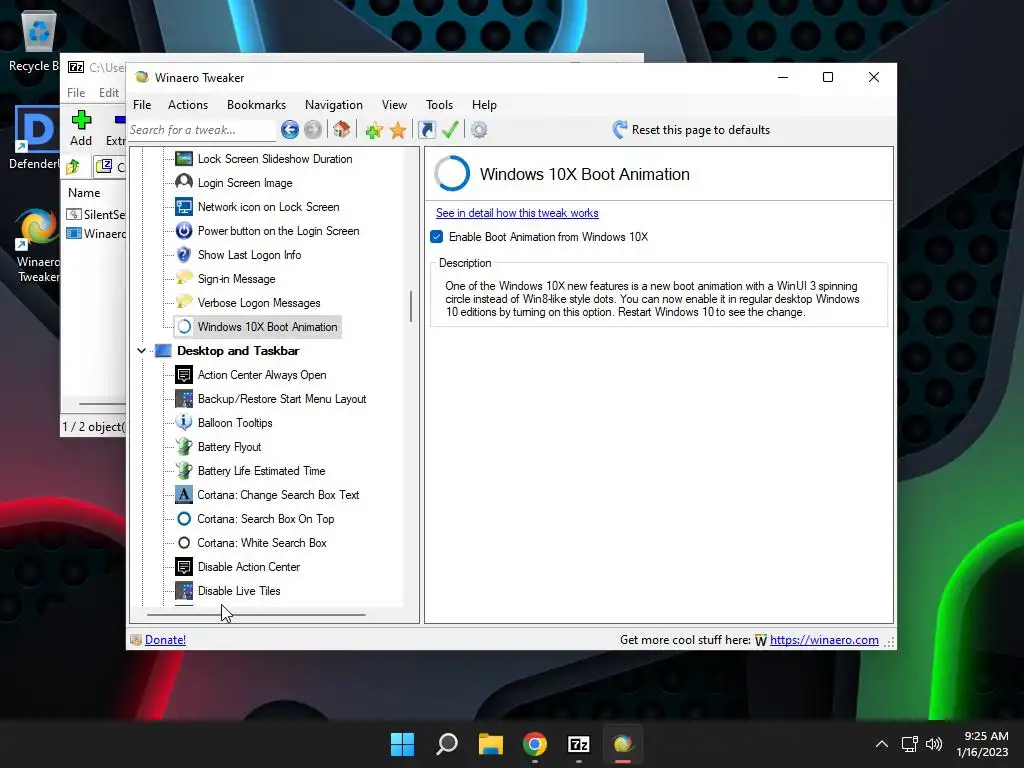Open settings gear icon in toolbar
Viewport: 1024px width, 768px height.
coord(479,130)
